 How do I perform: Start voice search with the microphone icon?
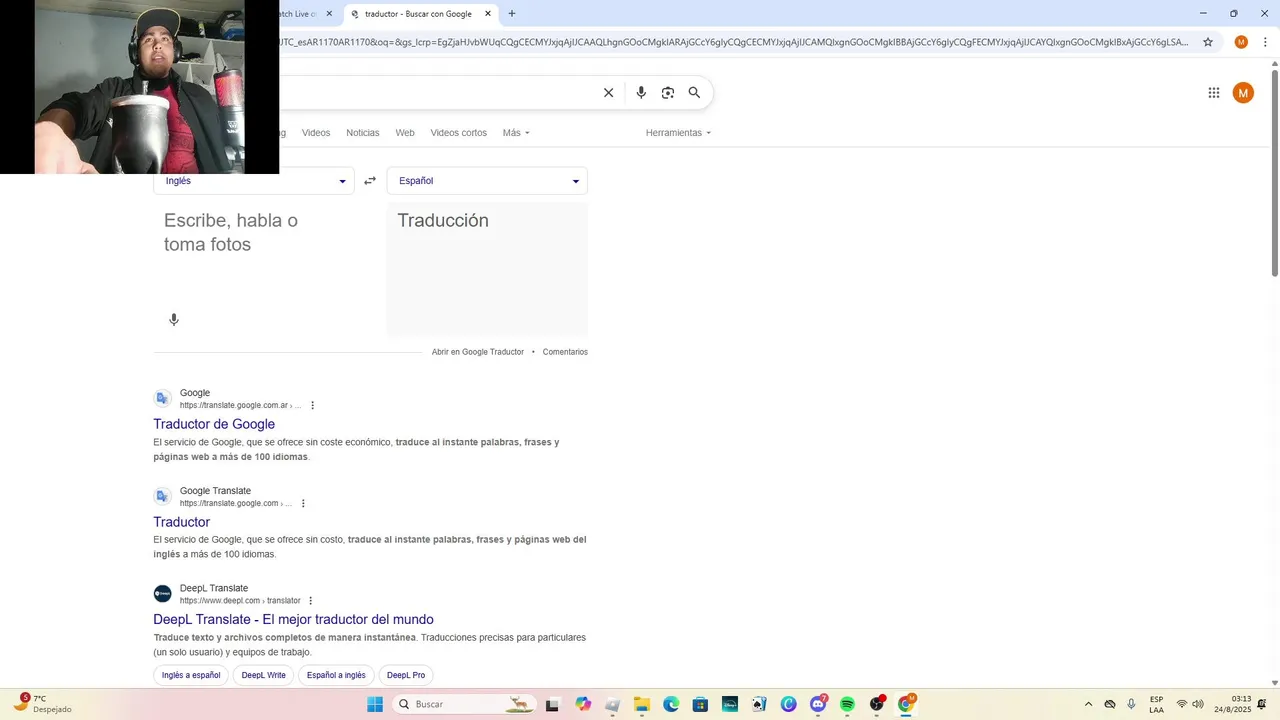pyautogui.click(x=641, y=93)
